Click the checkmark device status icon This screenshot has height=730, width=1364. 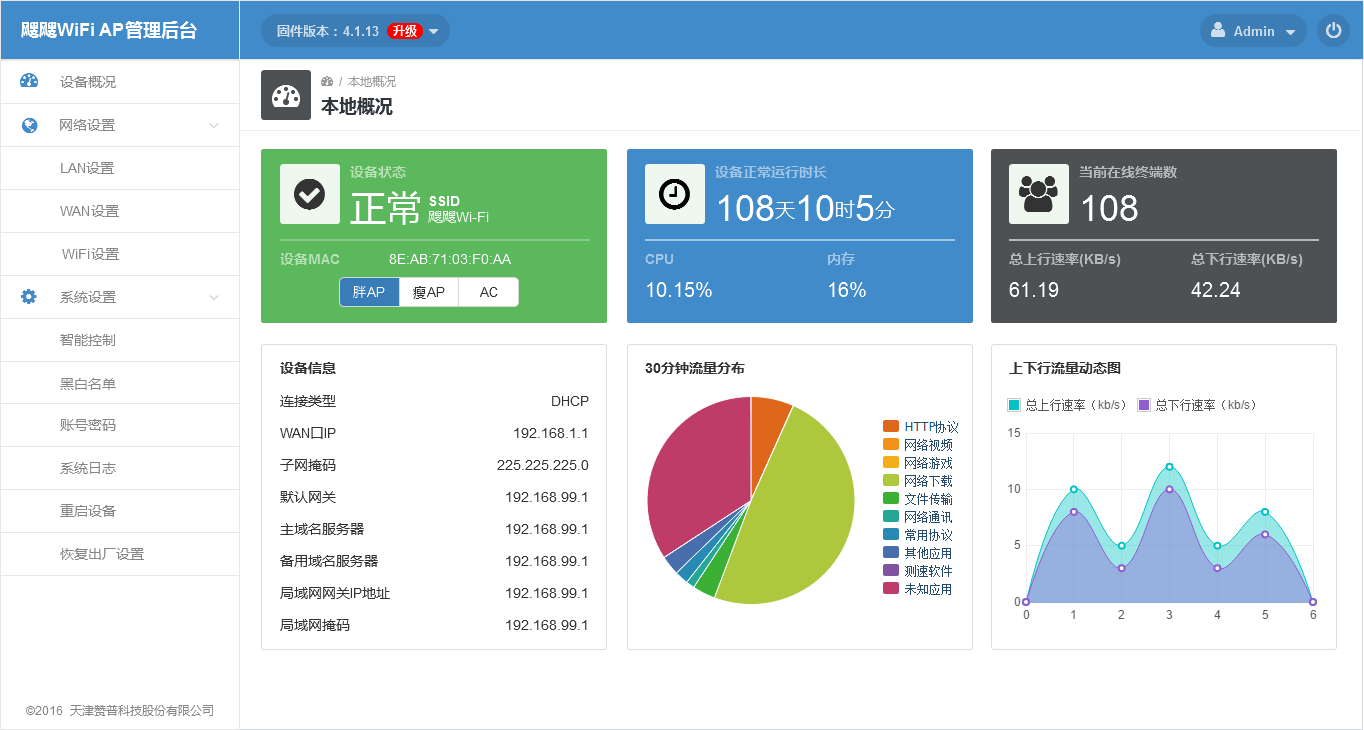(310, 194)
